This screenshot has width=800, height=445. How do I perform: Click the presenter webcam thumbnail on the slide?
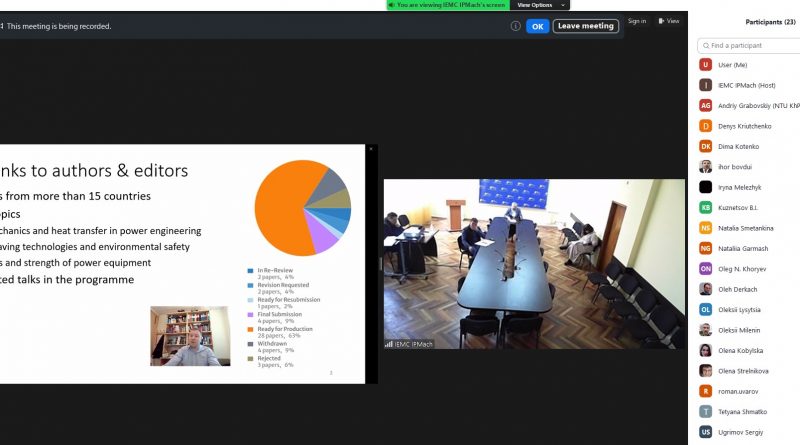[190, 336]
